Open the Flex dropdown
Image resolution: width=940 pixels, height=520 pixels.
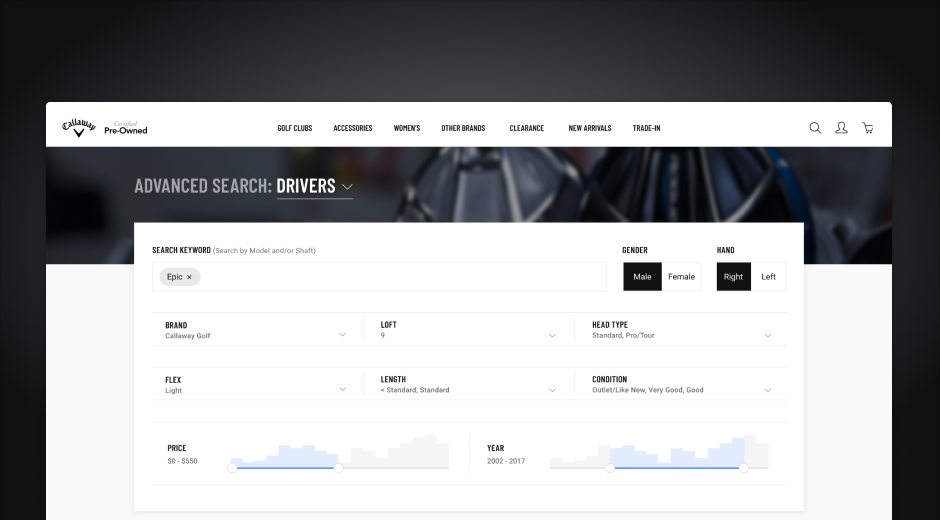point(342,389)
